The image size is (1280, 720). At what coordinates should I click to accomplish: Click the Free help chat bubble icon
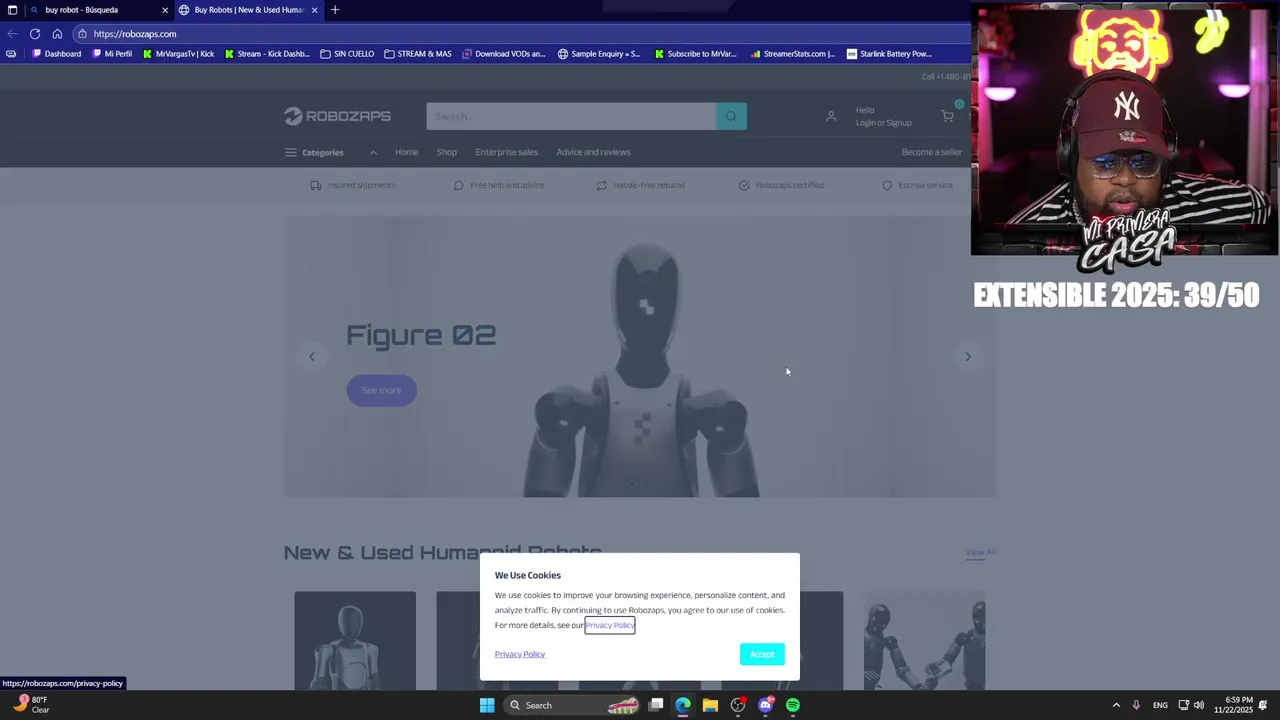click(459, 185)
